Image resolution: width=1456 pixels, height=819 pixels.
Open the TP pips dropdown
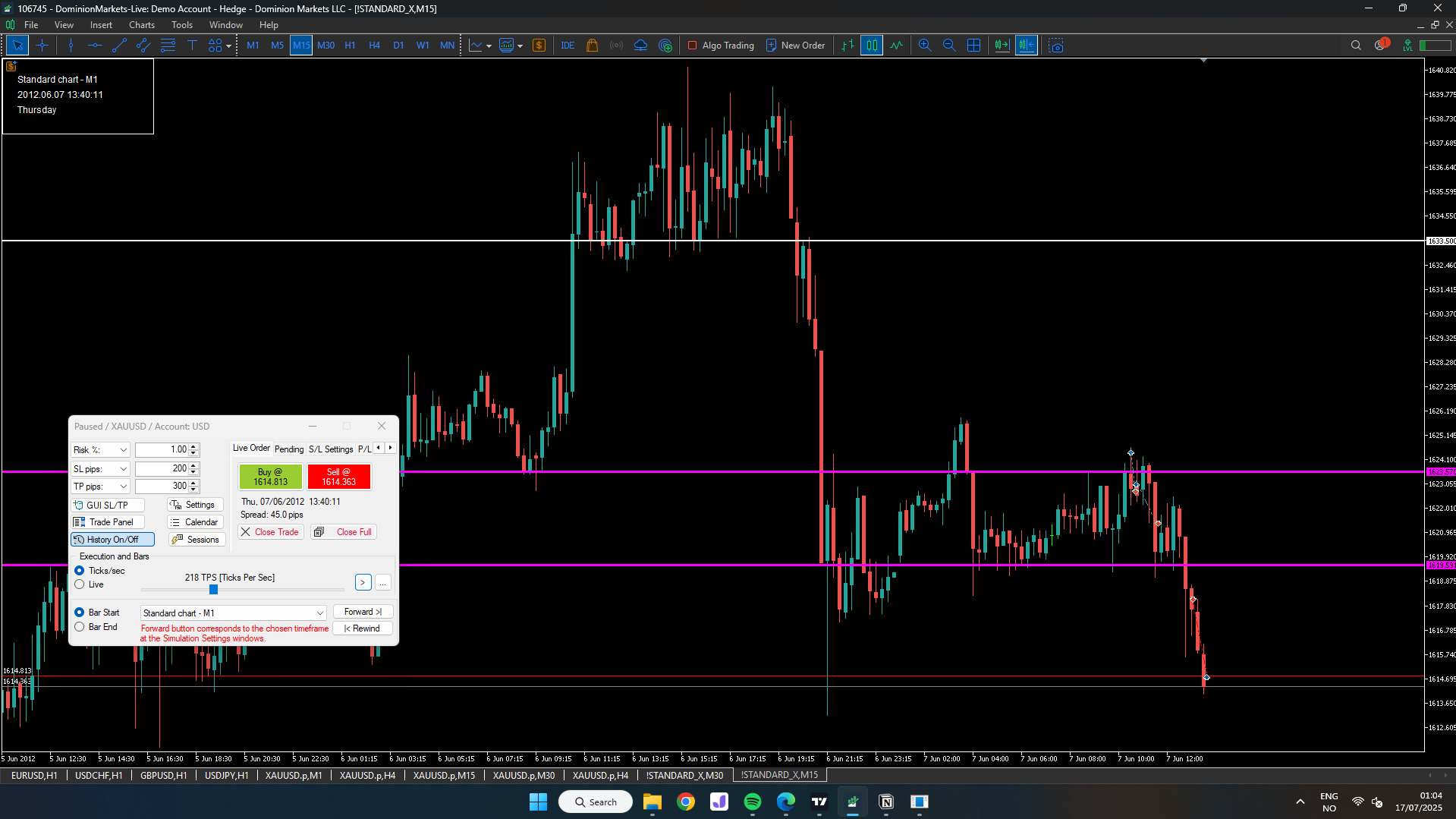[100, 487]
